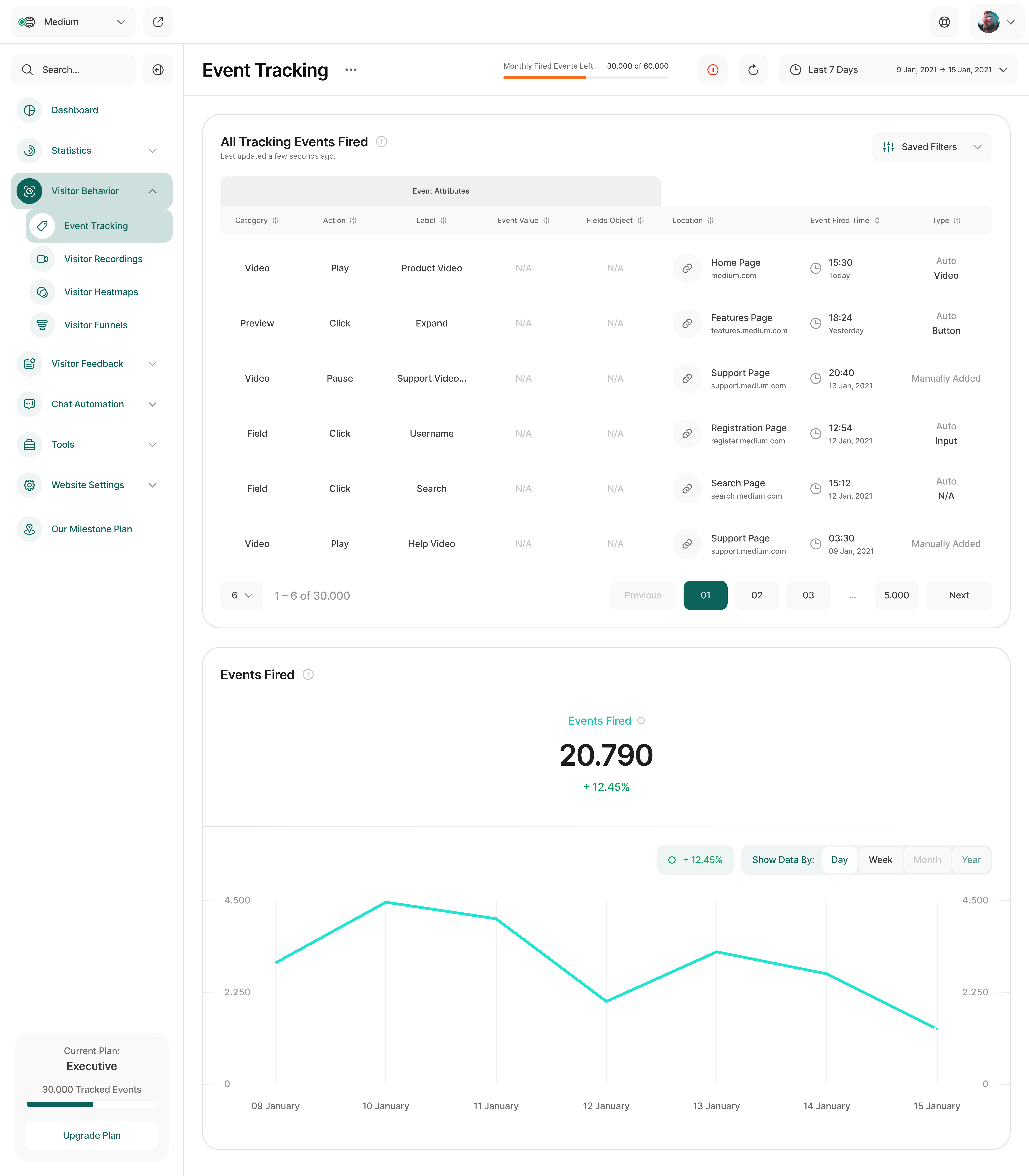Collapse the Visitor Behavior section
The width and height of the screenshot is (1029, 1176).
[152, 191]
